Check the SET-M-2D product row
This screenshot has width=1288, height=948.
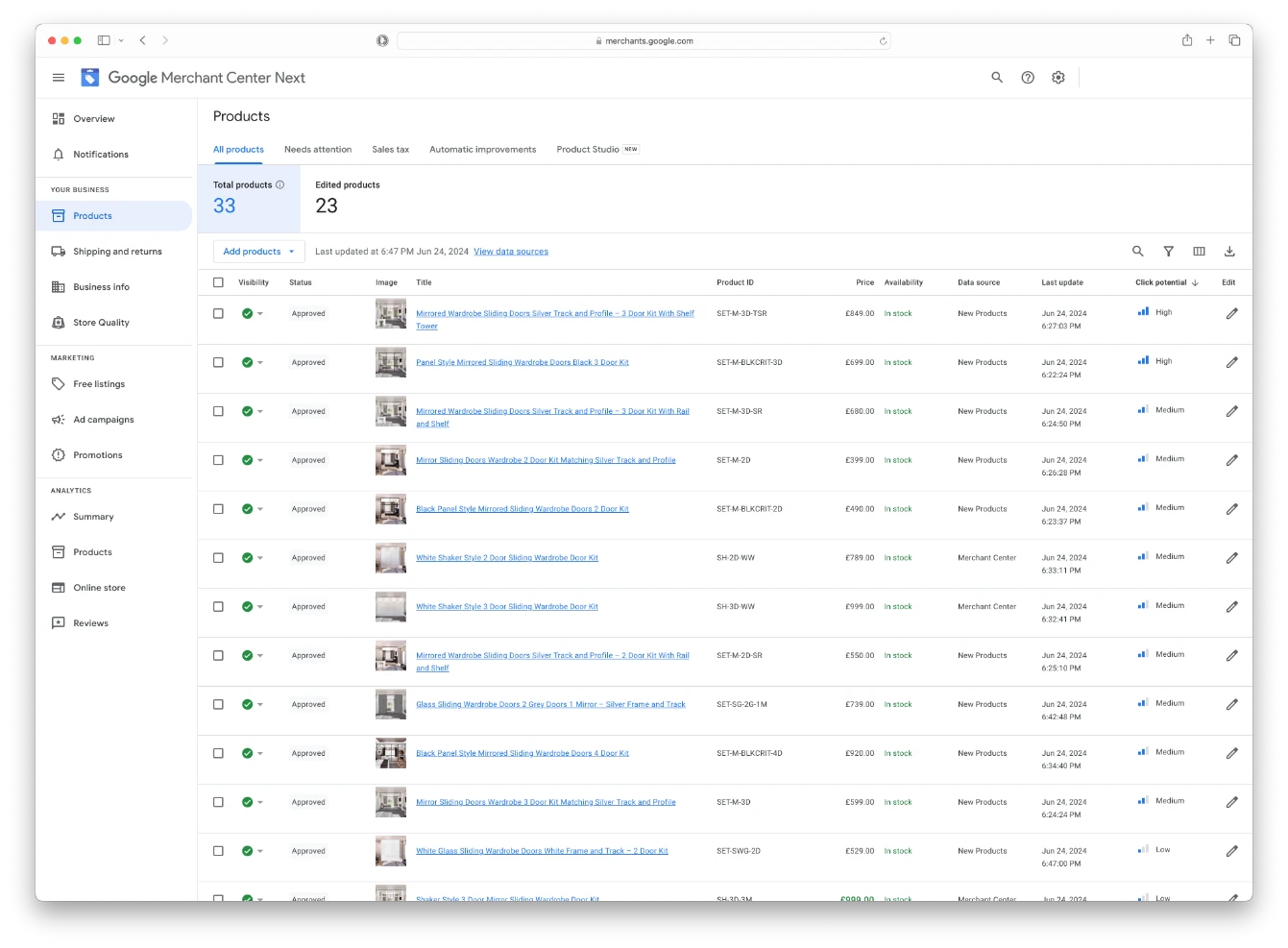218,460
